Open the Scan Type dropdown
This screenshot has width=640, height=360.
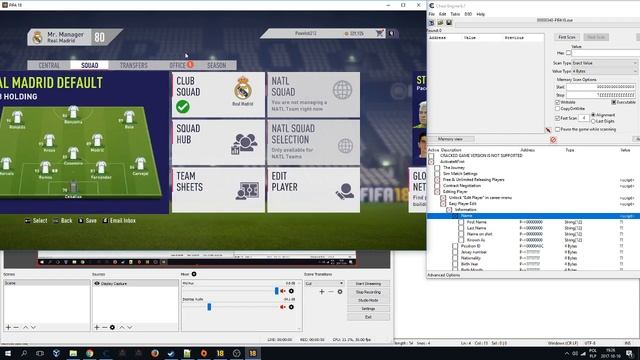(x=604, y=63)
